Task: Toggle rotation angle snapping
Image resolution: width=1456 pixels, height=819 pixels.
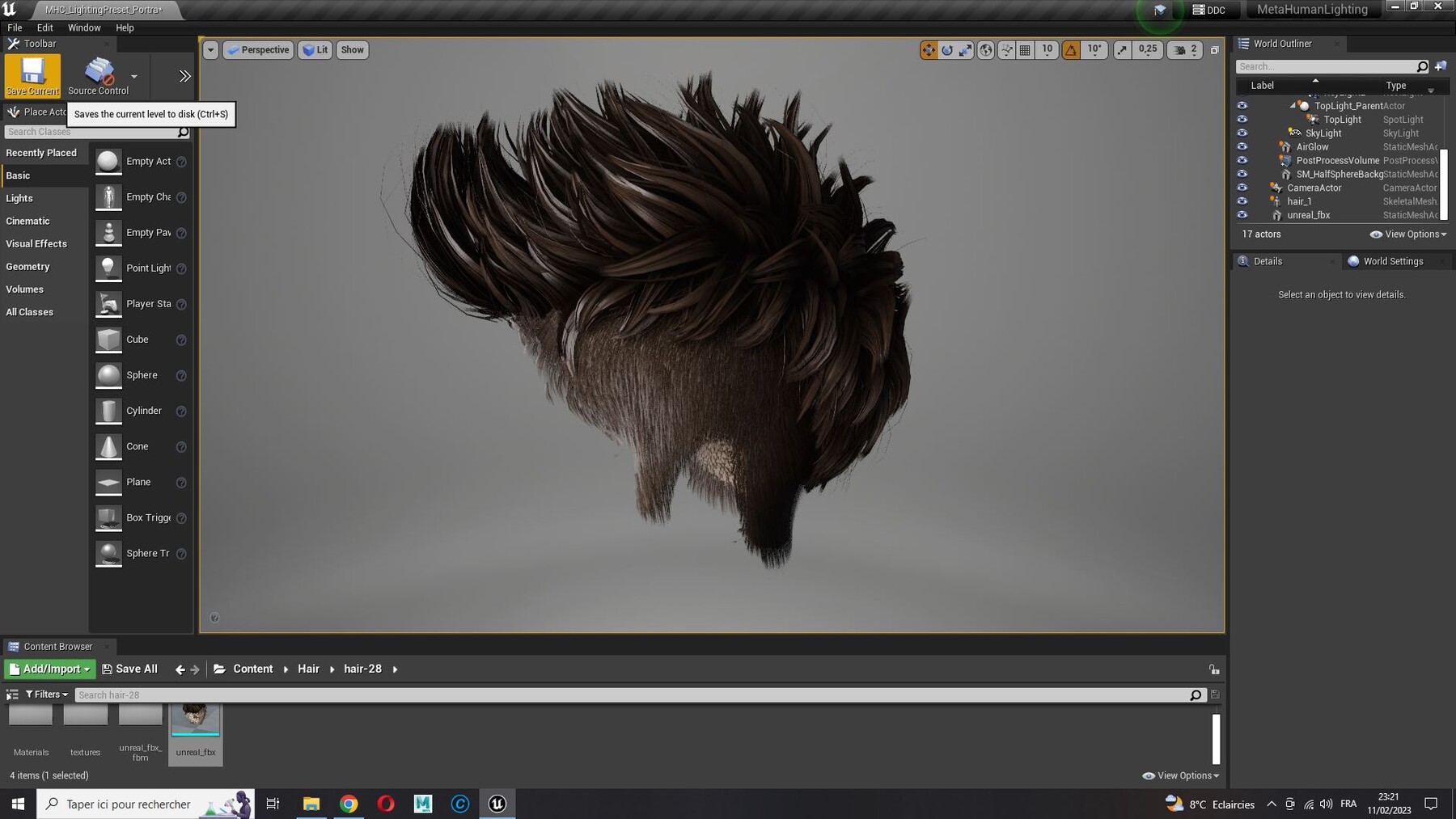Action: [x=1071, y=50]
